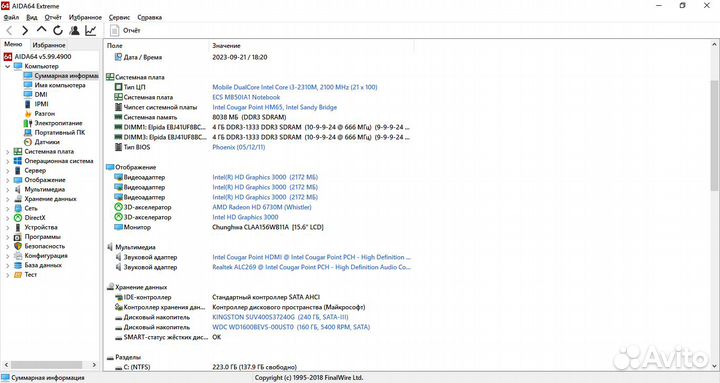The width and height of the screenshot is (720, 383).
Task: Click the Портативный ПК laptop icon
Action: pyautogui.click(x=28, y=133)
